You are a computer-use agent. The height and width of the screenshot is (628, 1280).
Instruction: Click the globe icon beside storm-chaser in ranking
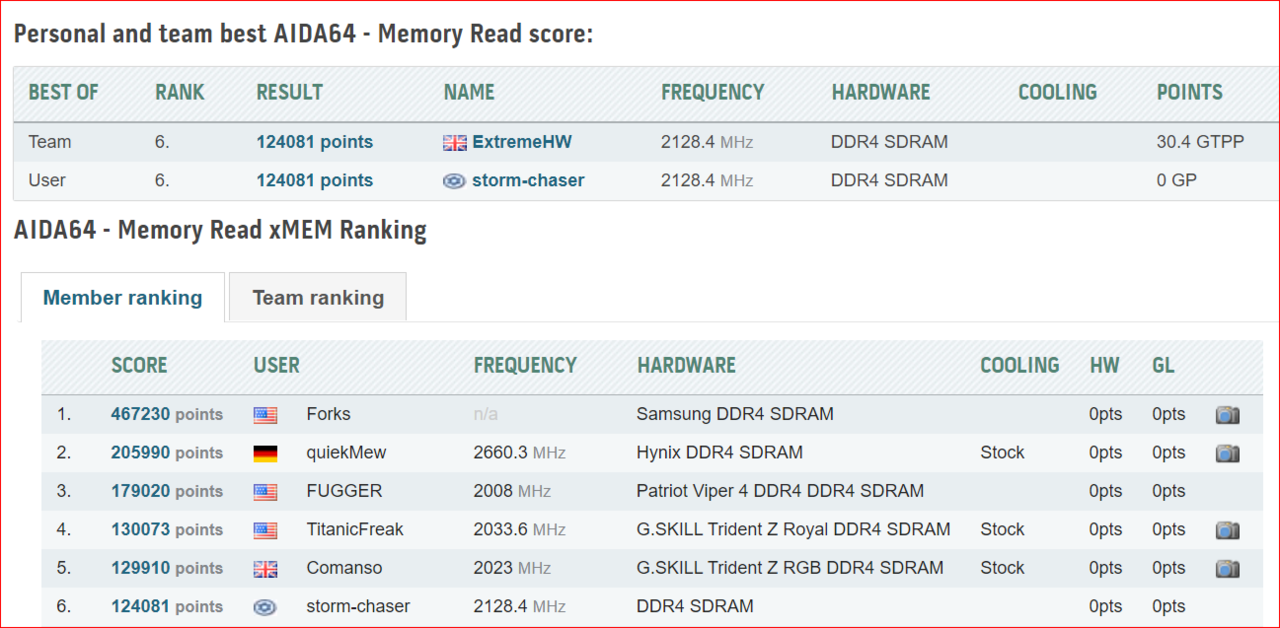tap(265, 607)
